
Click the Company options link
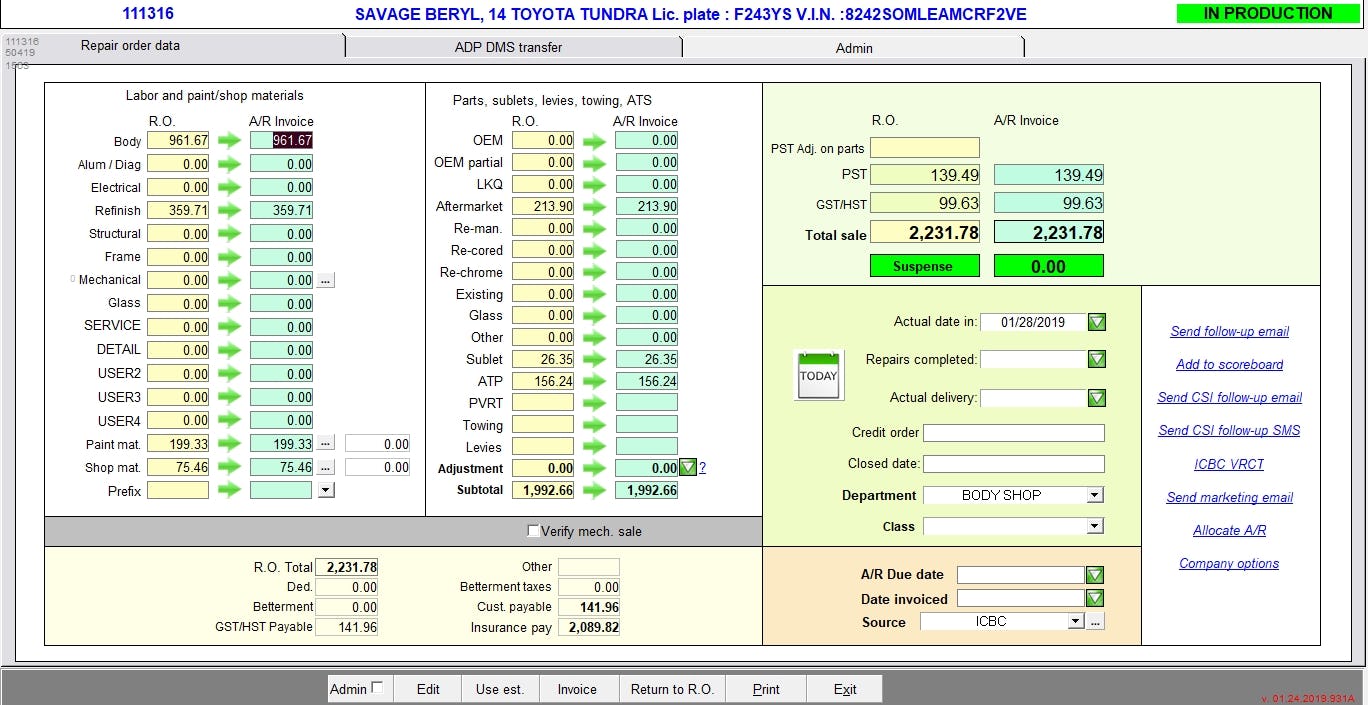coord(1228,563)
